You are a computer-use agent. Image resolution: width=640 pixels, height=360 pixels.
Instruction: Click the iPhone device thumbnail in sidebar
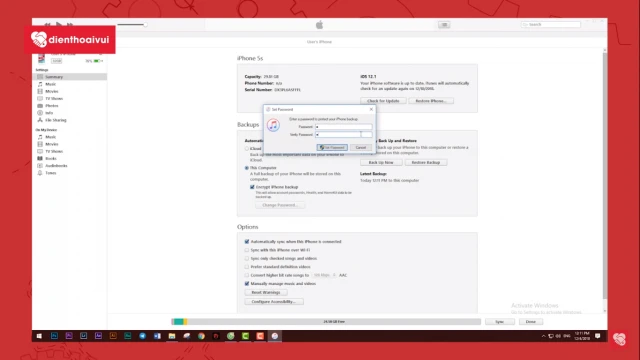click(x=41, y=59)
